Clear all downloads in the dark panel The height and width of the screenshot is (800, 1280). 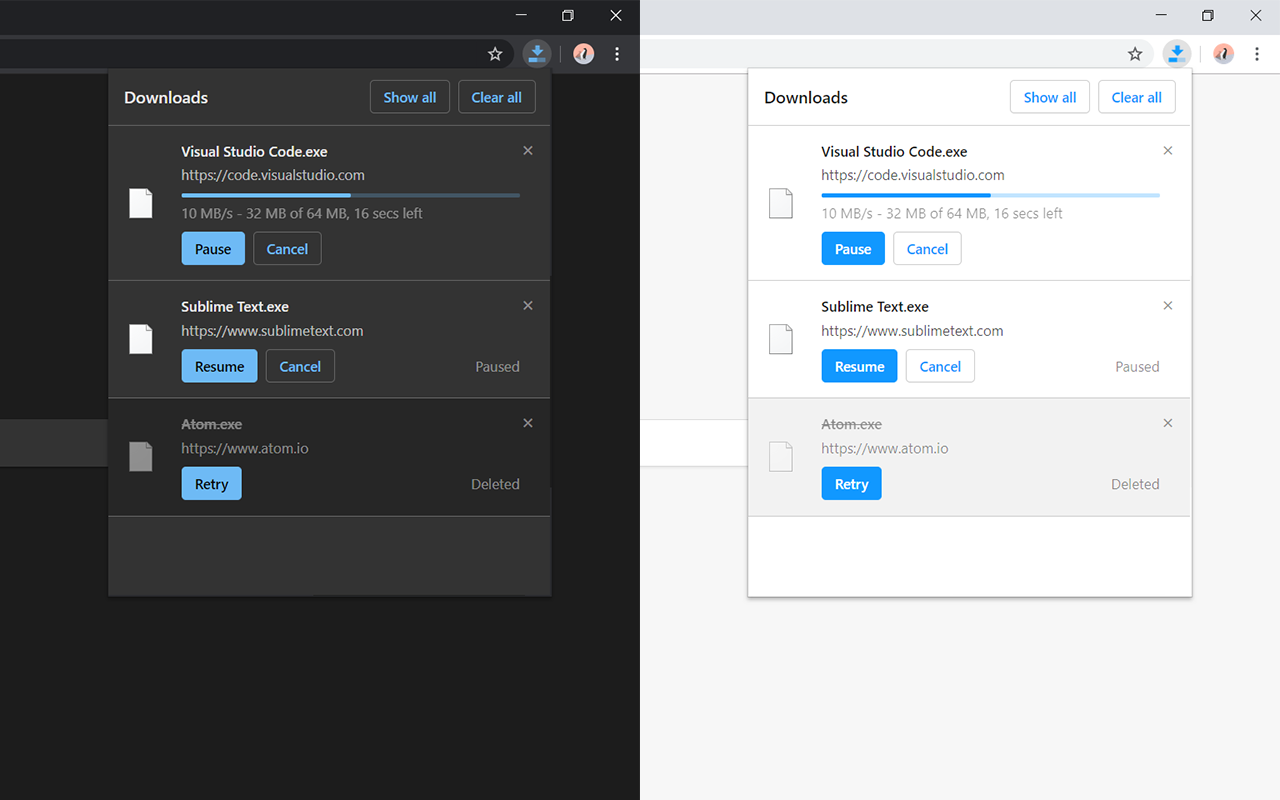point(497,97)
